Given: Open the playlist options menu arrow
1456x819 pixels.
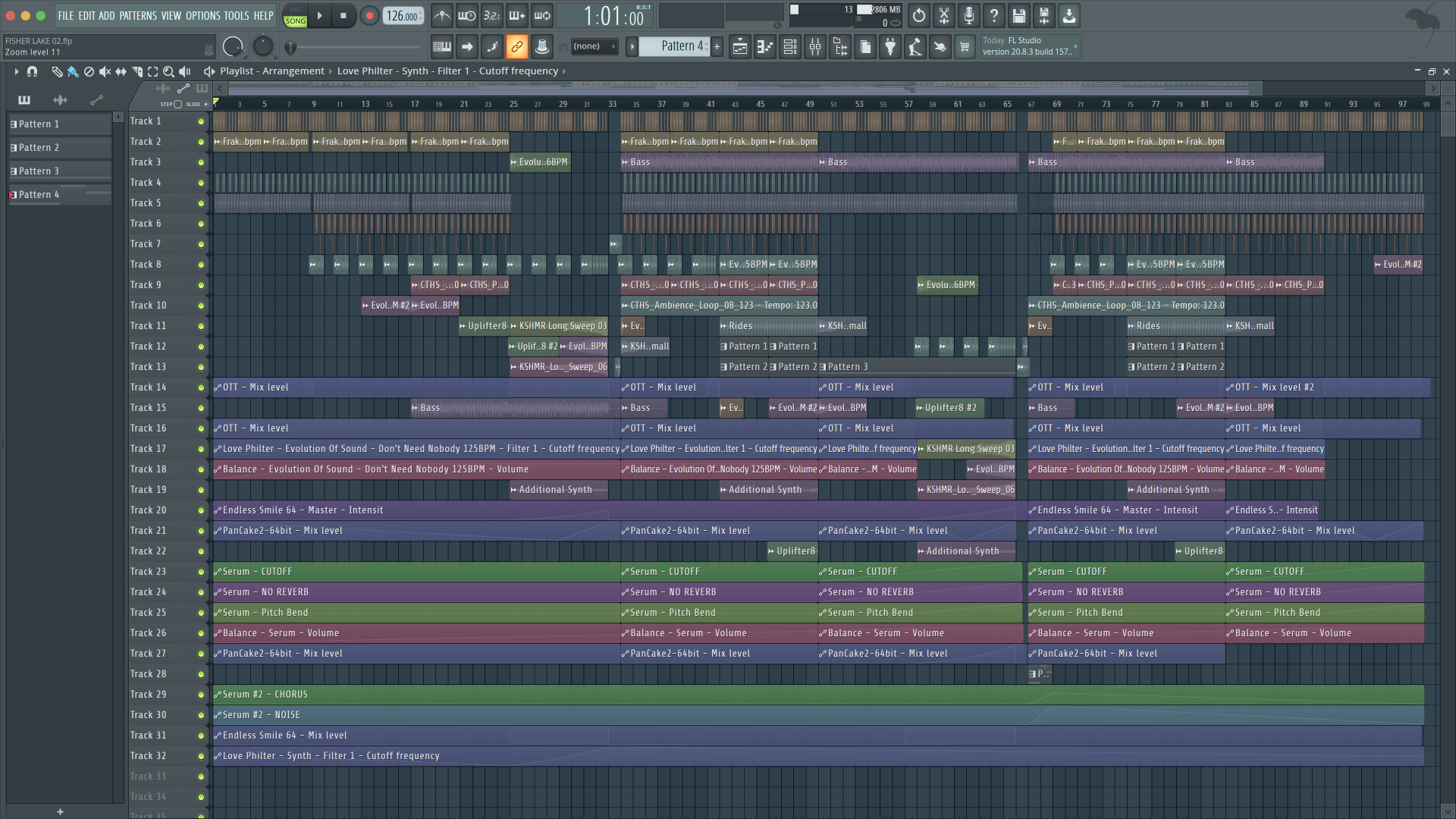Looking at the screenshot, I should [x=16, y=71].
